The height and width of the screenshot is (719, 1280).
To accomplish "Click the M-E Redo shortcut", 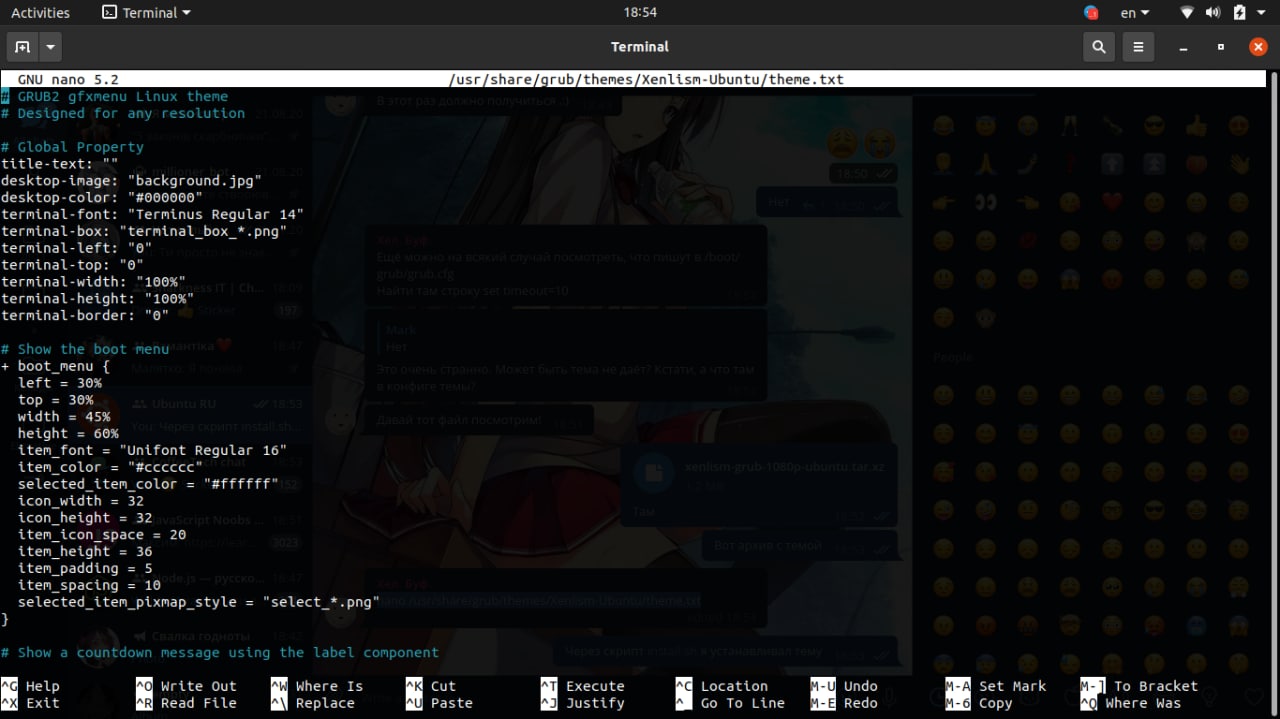I will click(844, 703).
